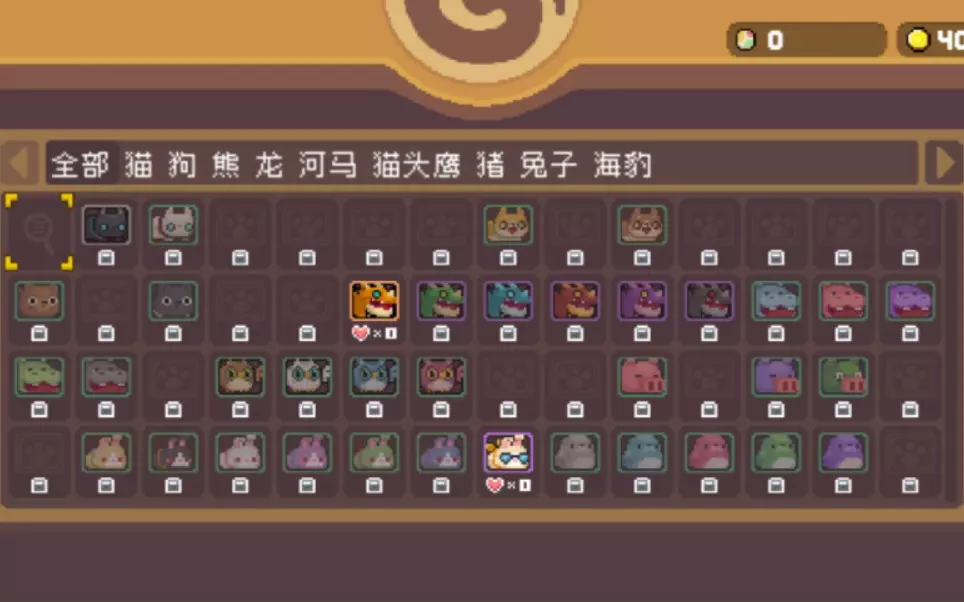The width and height of the screenshot is (964, 602).
Task: Click the lock icon under black cat
Action: tap(106, 258)
